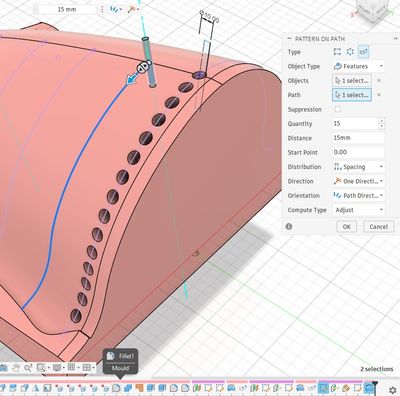Click the orange eraser-like feature icon in timeline
Viewport: 400px width, 396px height.
point(346,388)
